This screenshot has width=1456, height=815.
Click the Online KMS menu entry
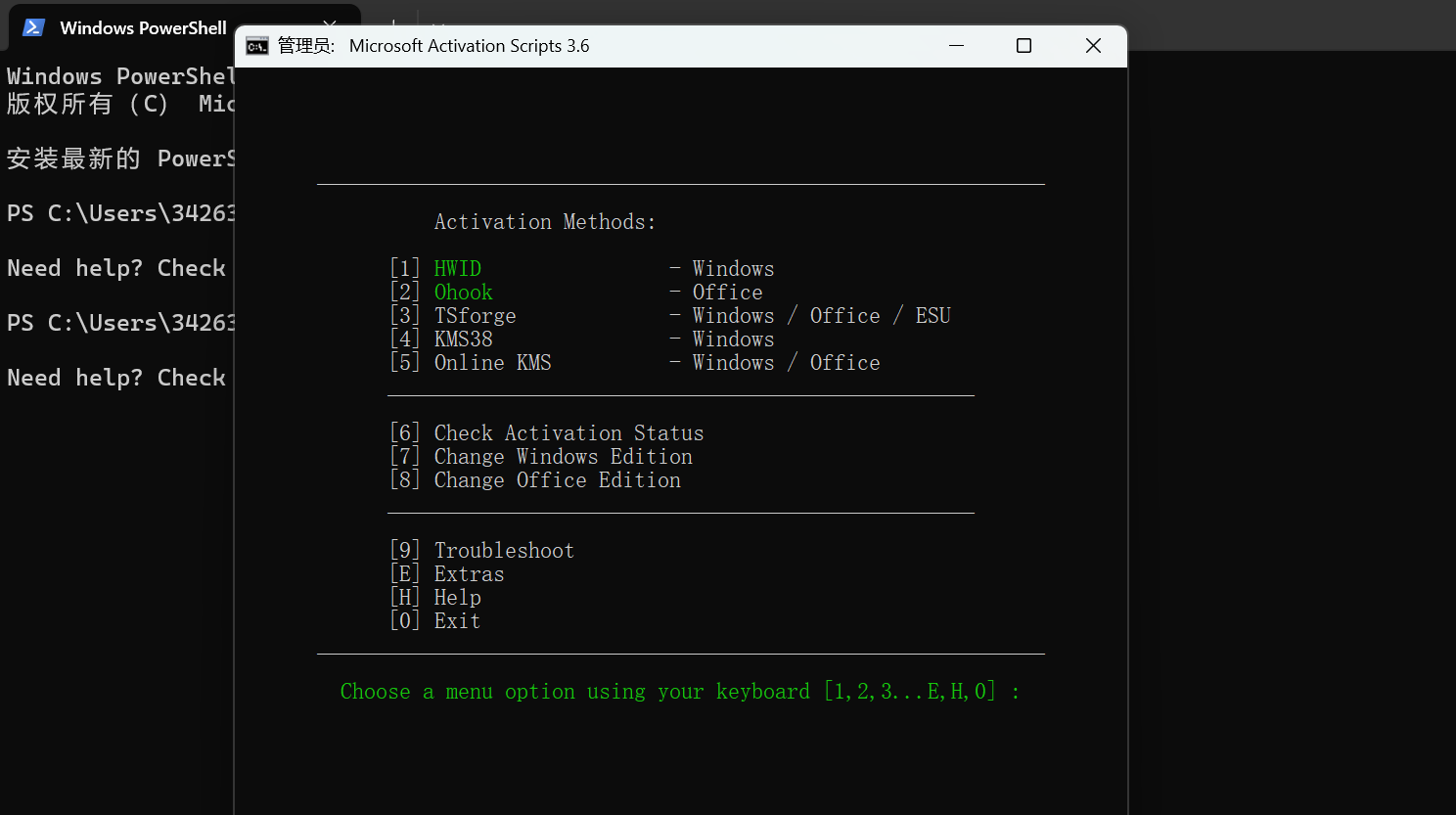click(493, 362)
